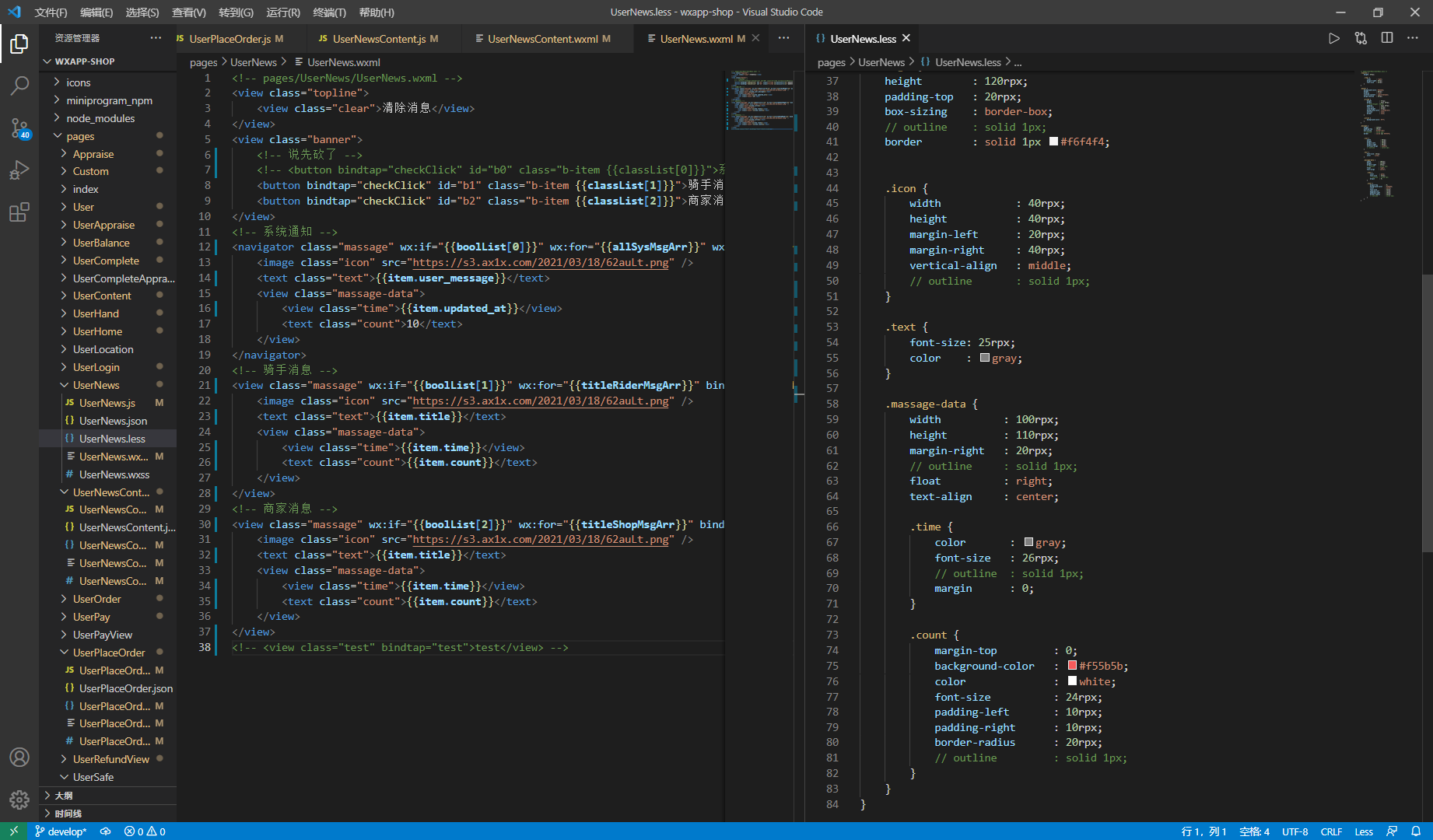The width and height of the screenshot is (1433, 840).
Task: Change the Less language mode
Action: tap(1364, 831)
